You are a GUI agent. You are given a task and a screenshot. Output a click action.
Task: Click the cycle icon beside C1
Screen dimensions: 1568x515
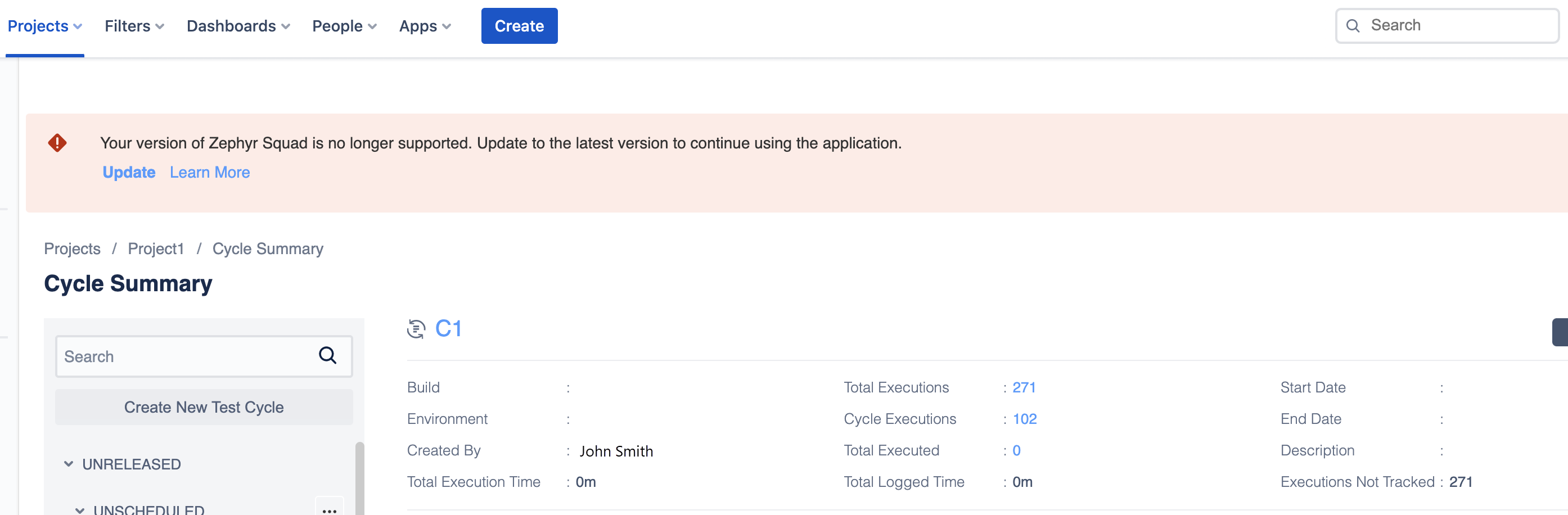coord(416,329)
